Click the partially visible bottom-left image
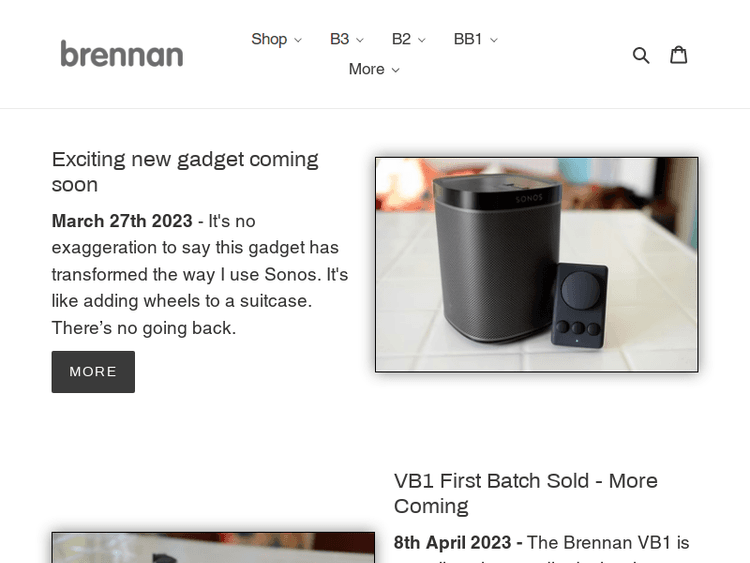 (213, 547)
